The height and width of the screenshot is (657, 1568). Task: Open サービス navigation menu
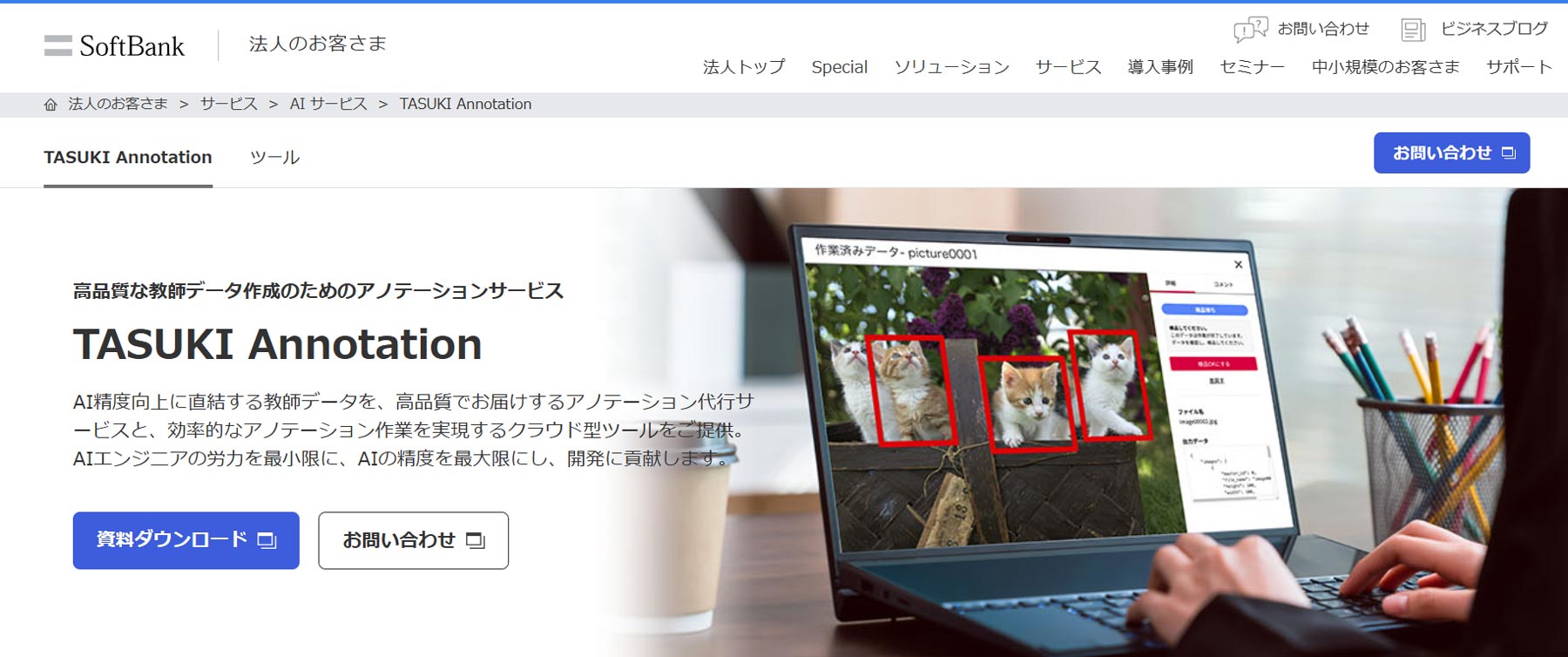(1068, 67)
